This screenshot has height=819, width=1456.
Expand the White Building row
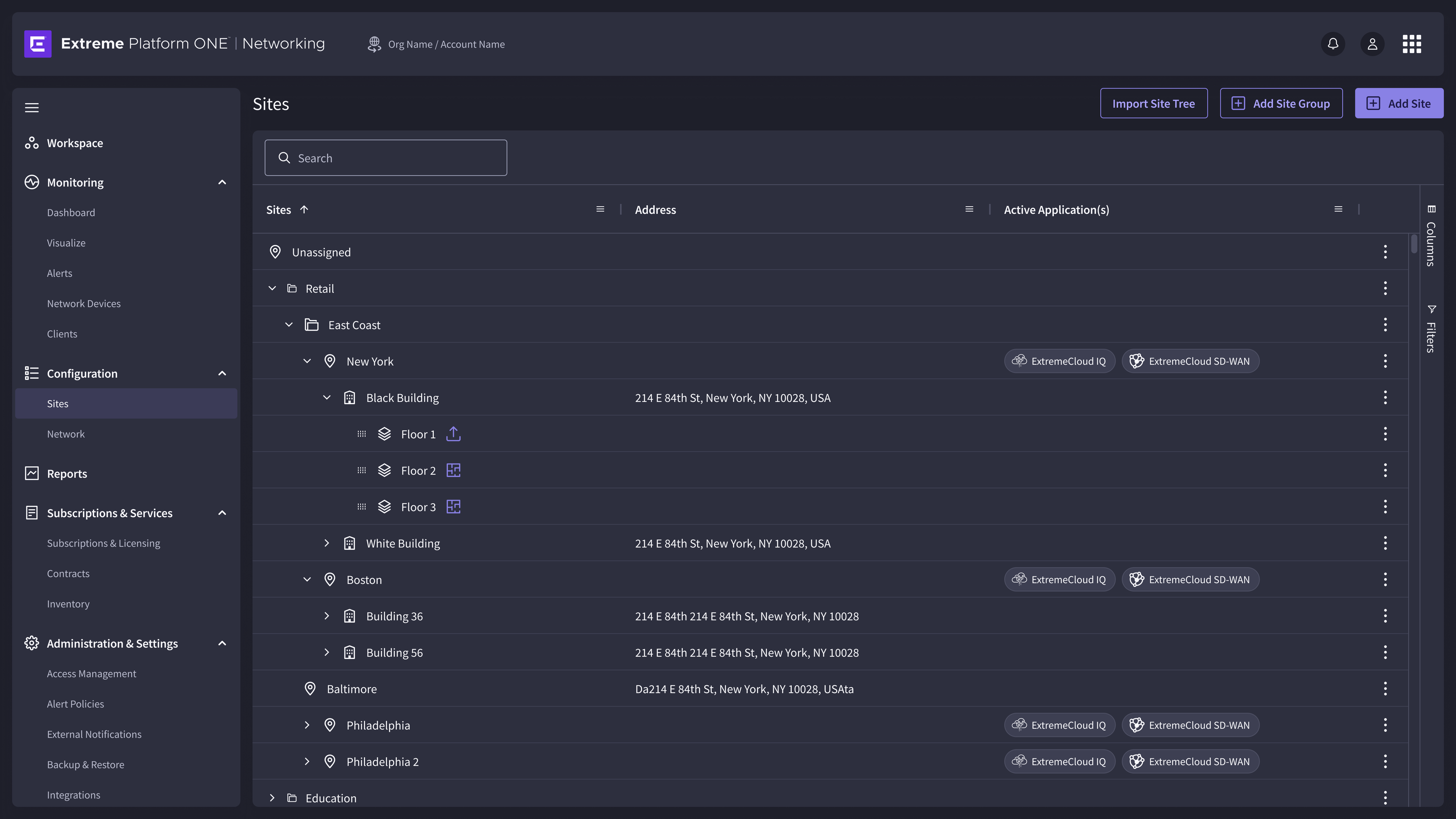(327, 543)
